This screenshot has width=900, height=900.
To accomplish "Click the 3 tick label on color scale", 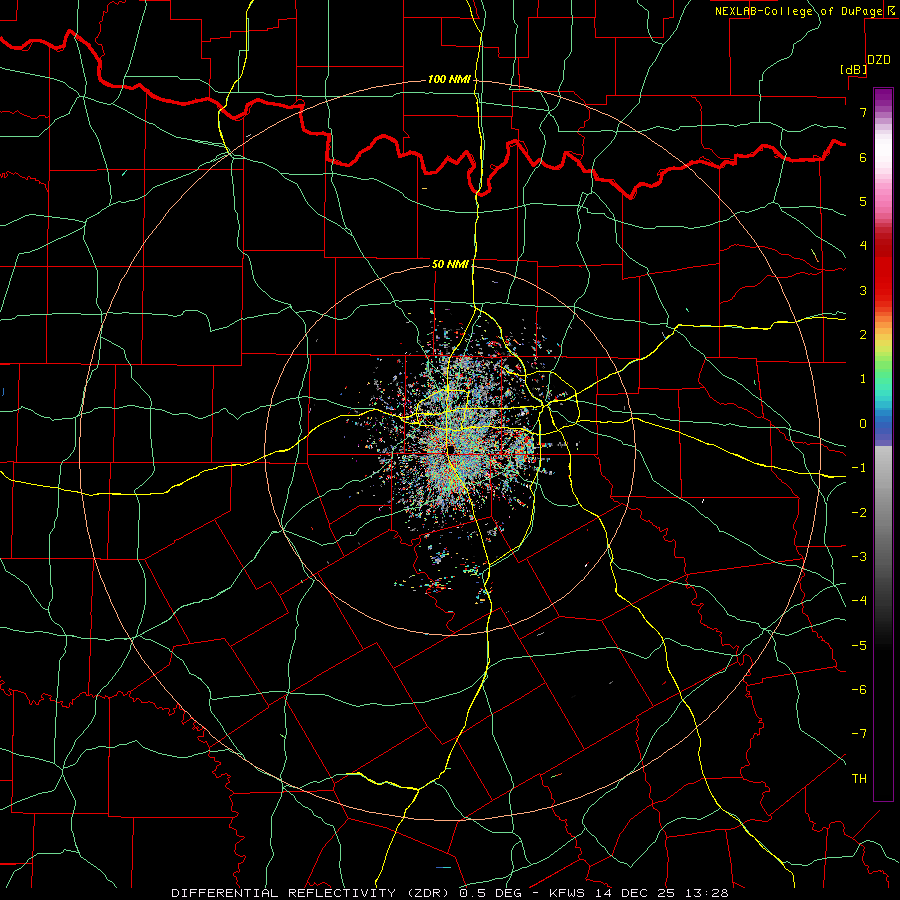I will [863, 290].
